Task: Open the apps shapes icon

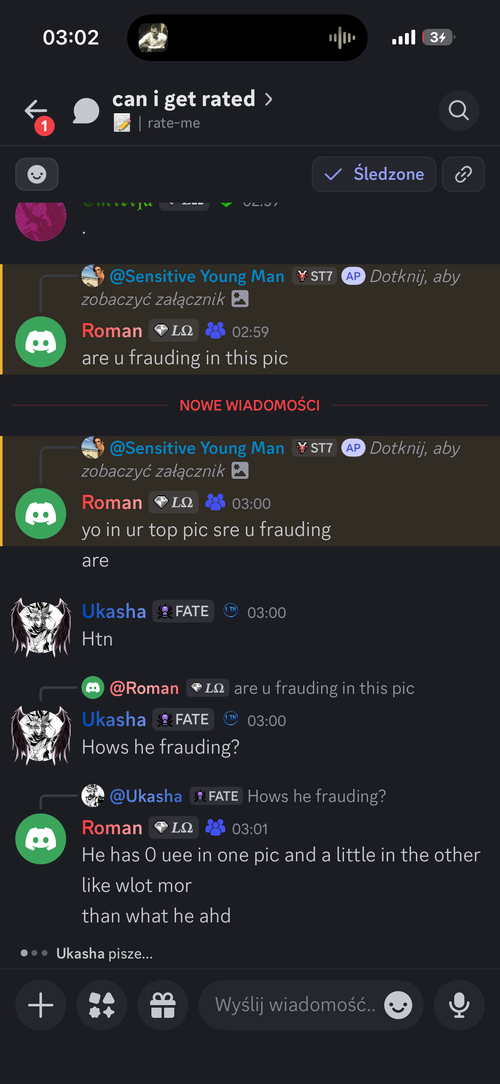Action: click(x=102, y=1005)
